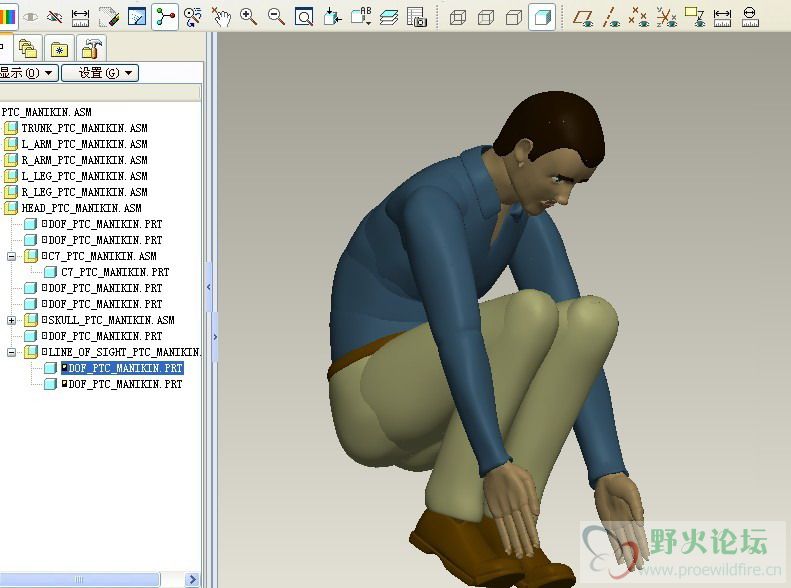The width and height of the screenshot is (791, 588).
Task: Click the repaint screen icon
Action: point(137,17)
